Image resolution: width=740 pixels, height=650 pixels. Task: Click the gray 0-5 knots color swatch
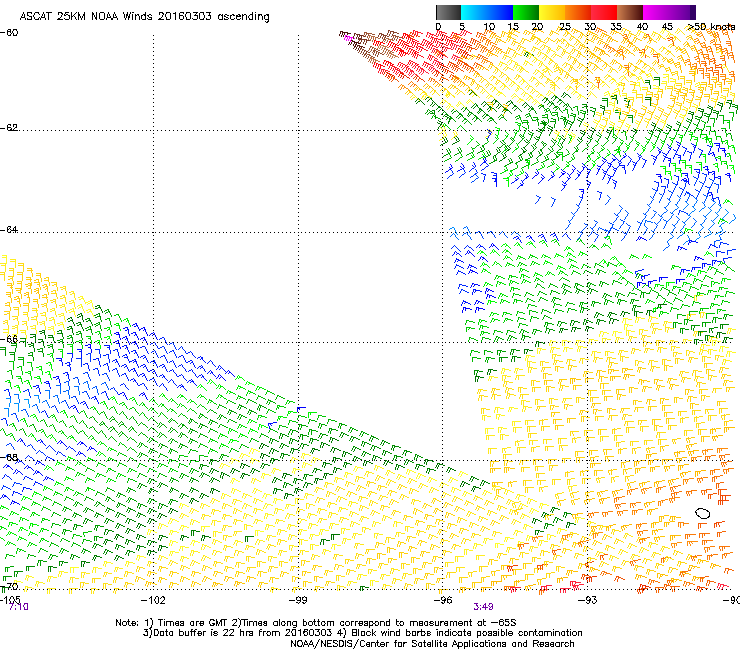[448, 12]
